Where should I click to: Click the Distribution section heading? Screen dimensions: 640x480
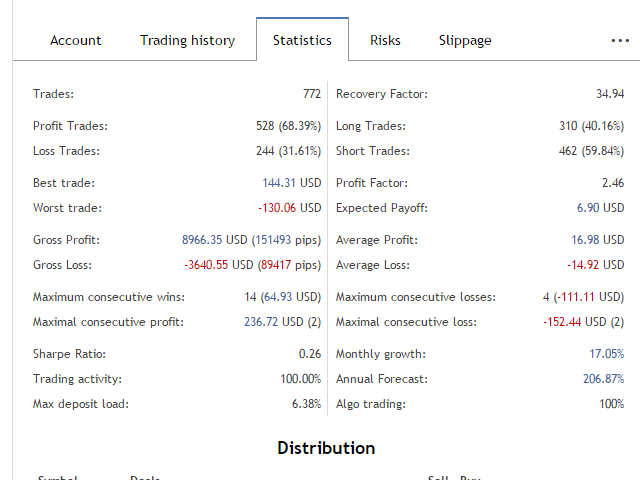click(326, 448)
